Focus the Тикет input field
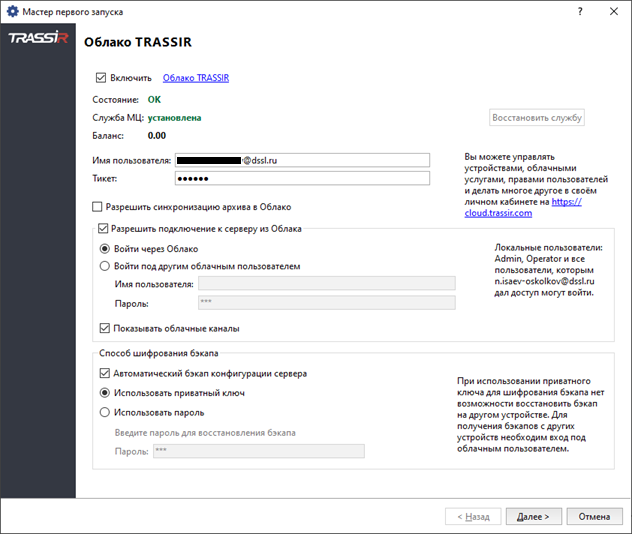Image resolution: width=632 pixels, height=534 pixels. [x=302, y=179]
